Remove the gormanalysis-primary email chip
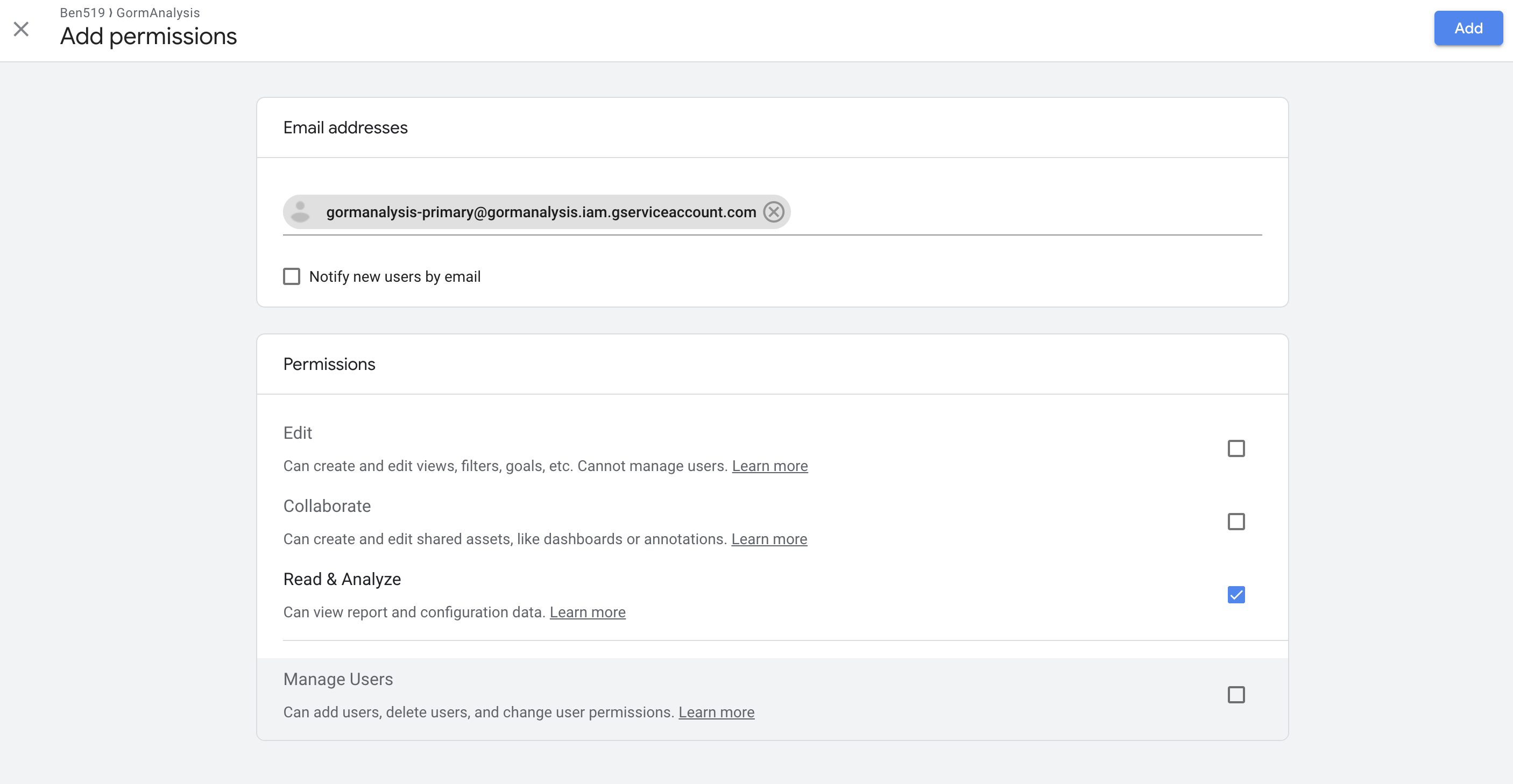Screen dimensions: 1513x784 click(x=774, y=212)
